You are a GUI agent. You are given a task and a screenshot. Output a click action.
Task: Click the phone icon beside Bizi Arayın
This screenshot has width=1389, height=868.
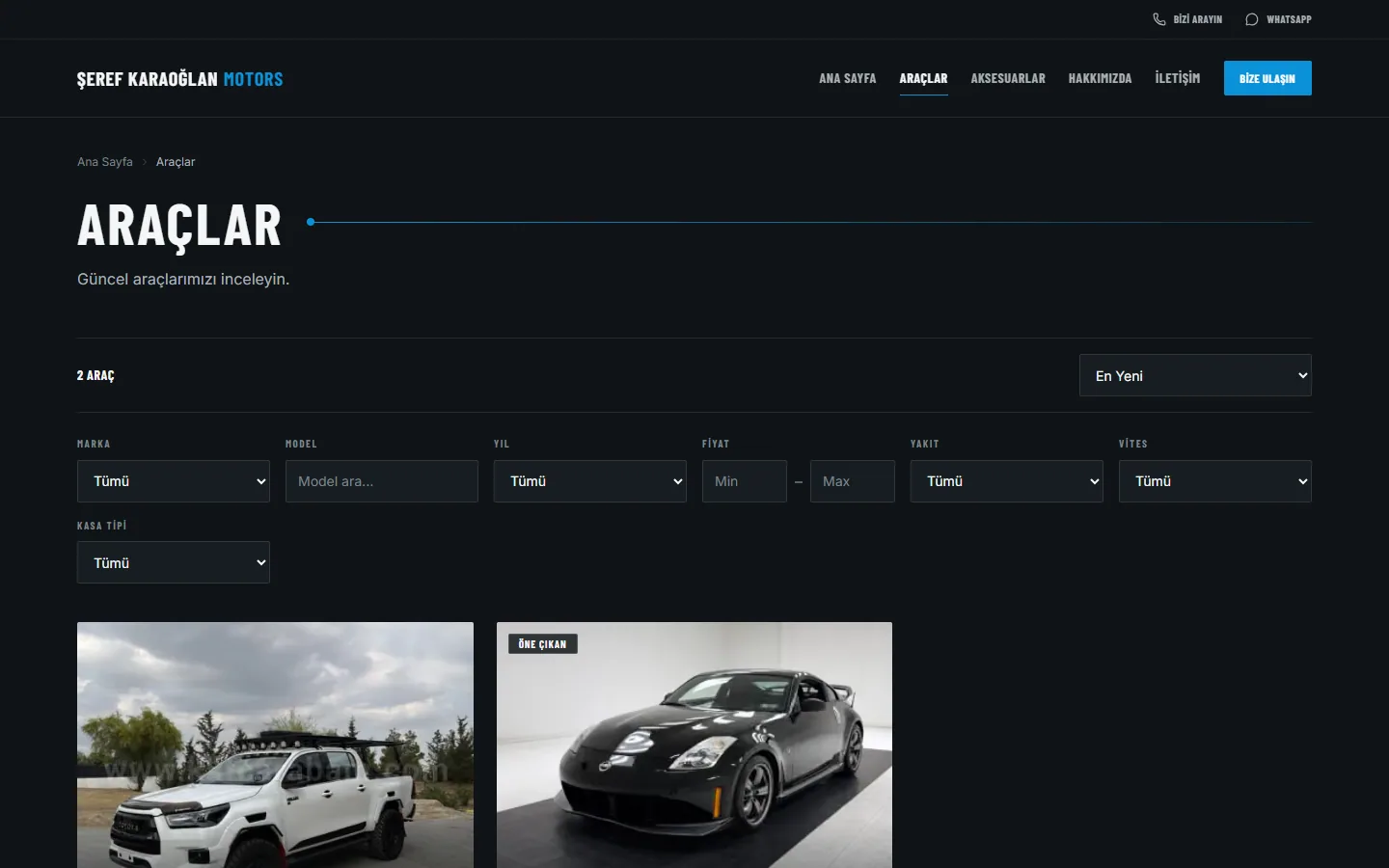click(x=1159, y=19)
